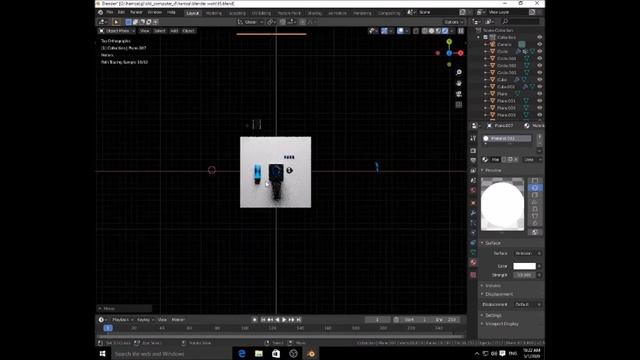
Task: Enable rendered viewport shading mode
Action: pos(445,31)
